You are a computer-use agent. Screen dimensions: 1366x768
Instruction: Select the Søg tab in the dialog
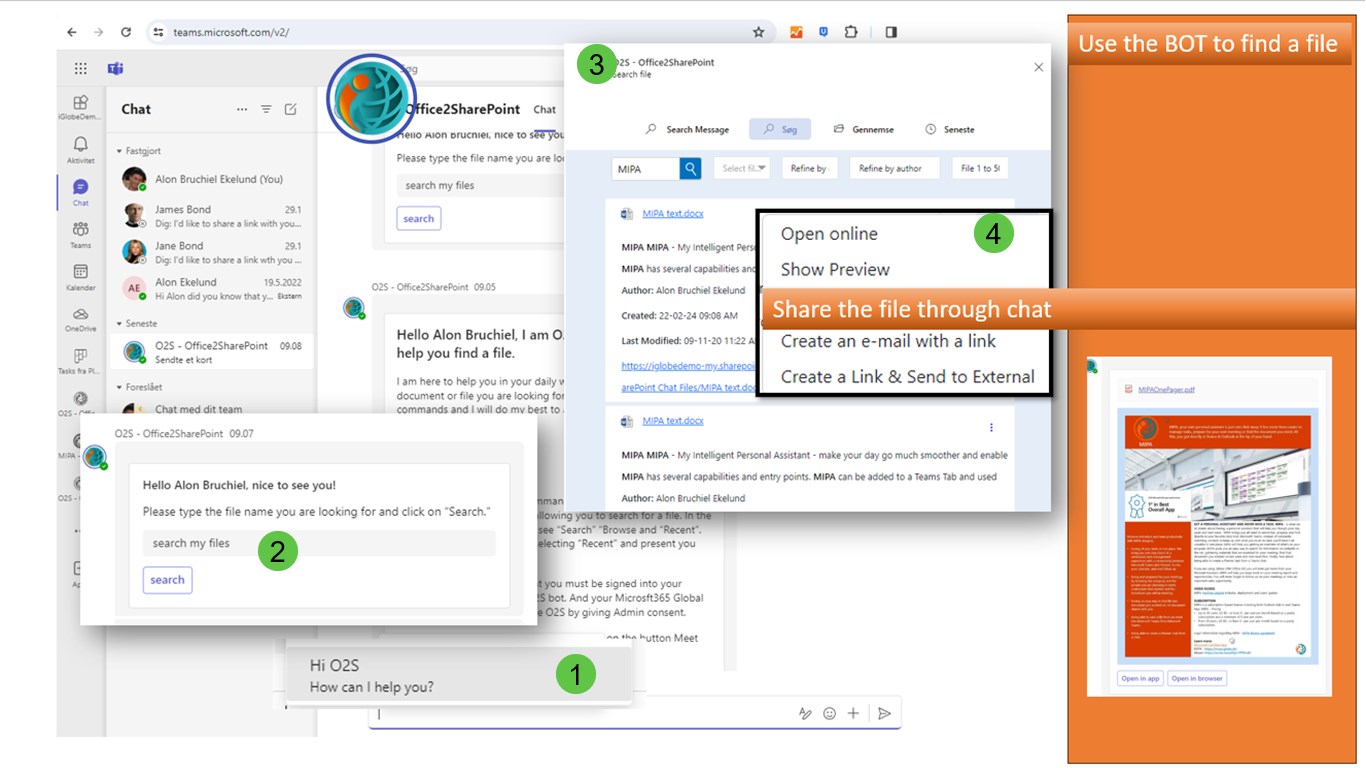[780, 129]
